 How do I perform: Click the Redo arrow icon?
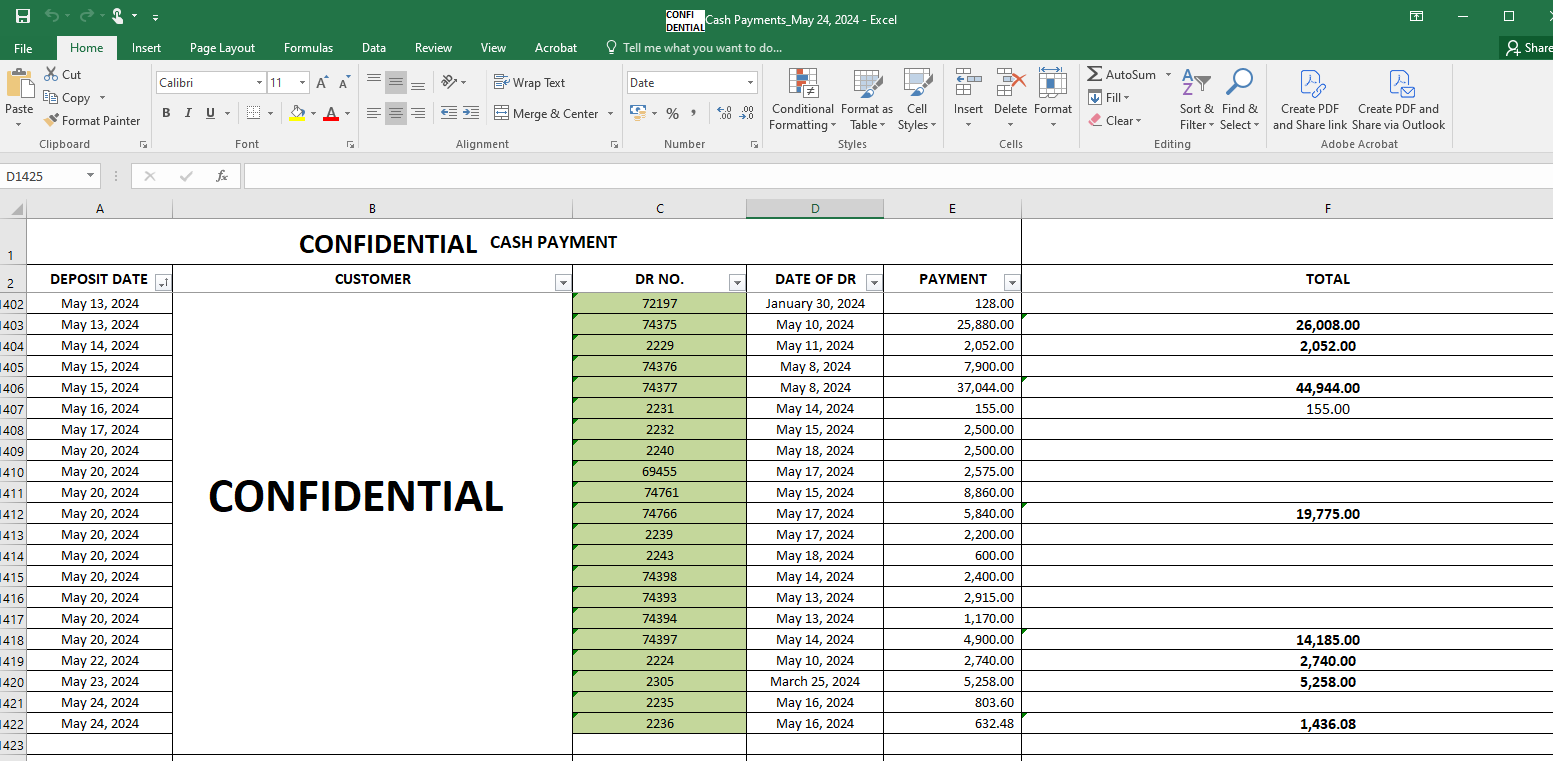click(86, 16)
